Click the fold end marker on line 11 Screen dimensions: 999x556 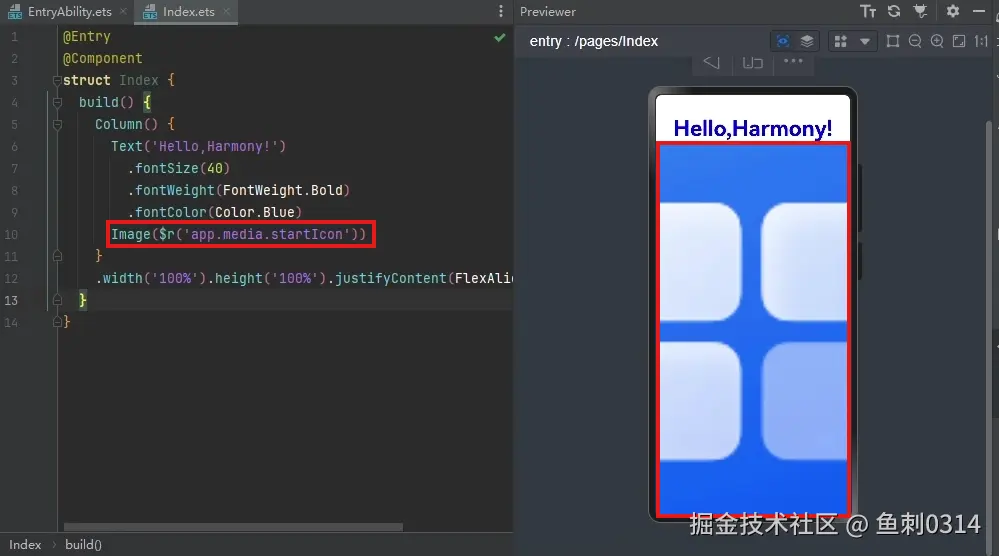click(x=57, y=256)
